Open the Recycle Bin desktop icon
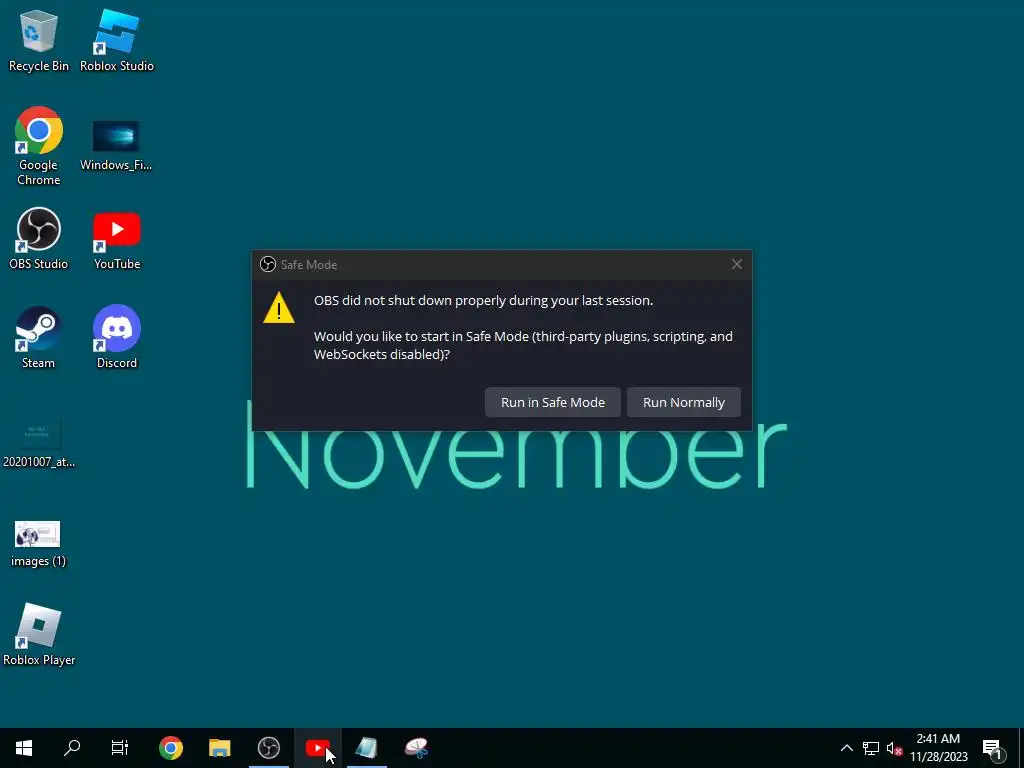 coord(39,40)
